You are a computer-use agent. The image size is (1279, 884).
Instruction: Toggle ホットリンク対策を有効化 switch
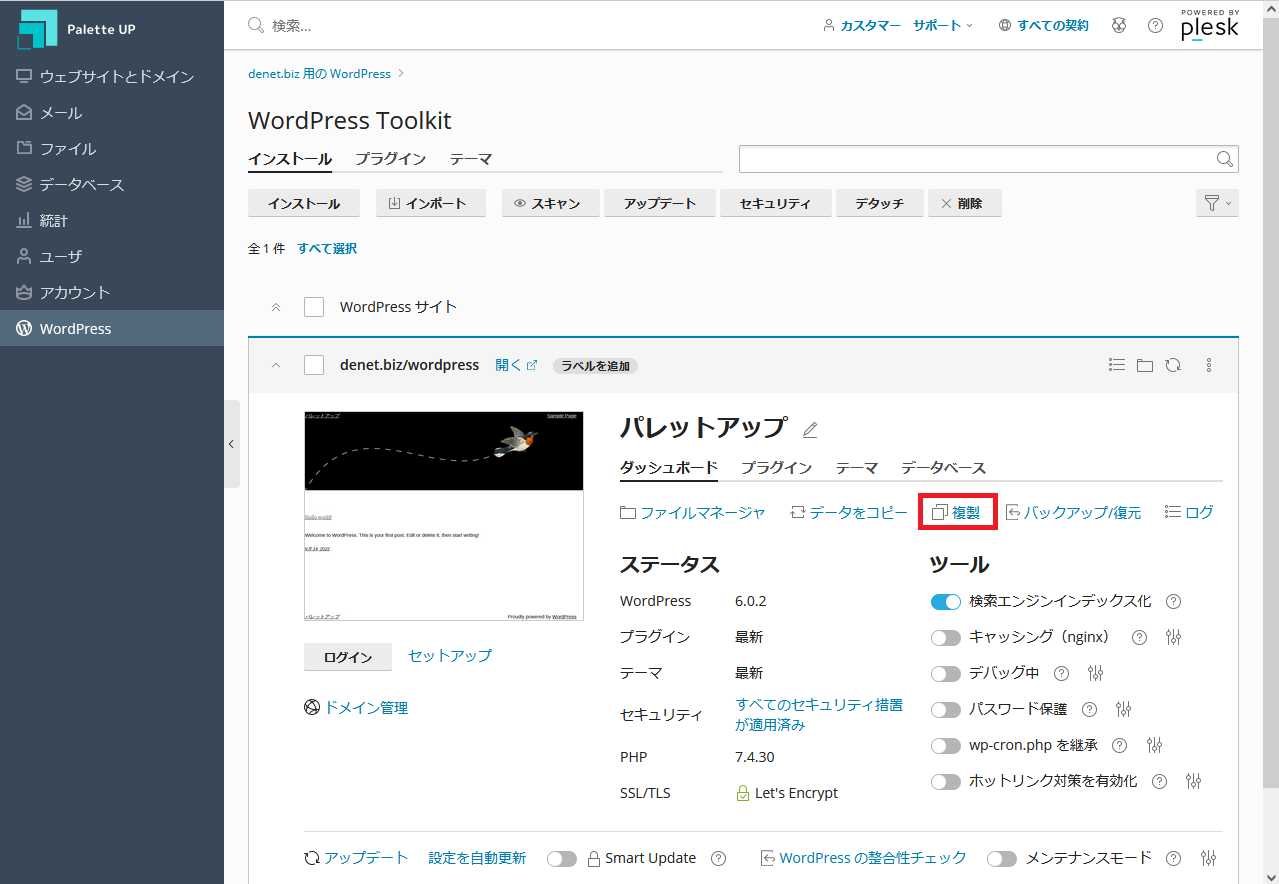(945, 781)
